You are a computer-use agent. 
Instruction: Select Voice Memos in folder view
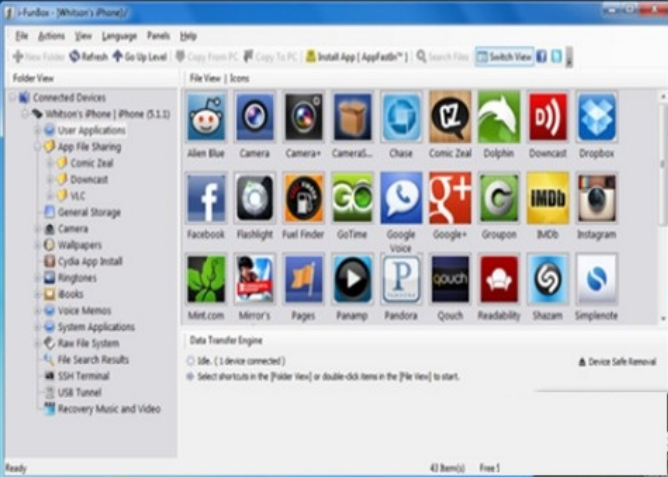click(78, 310)
